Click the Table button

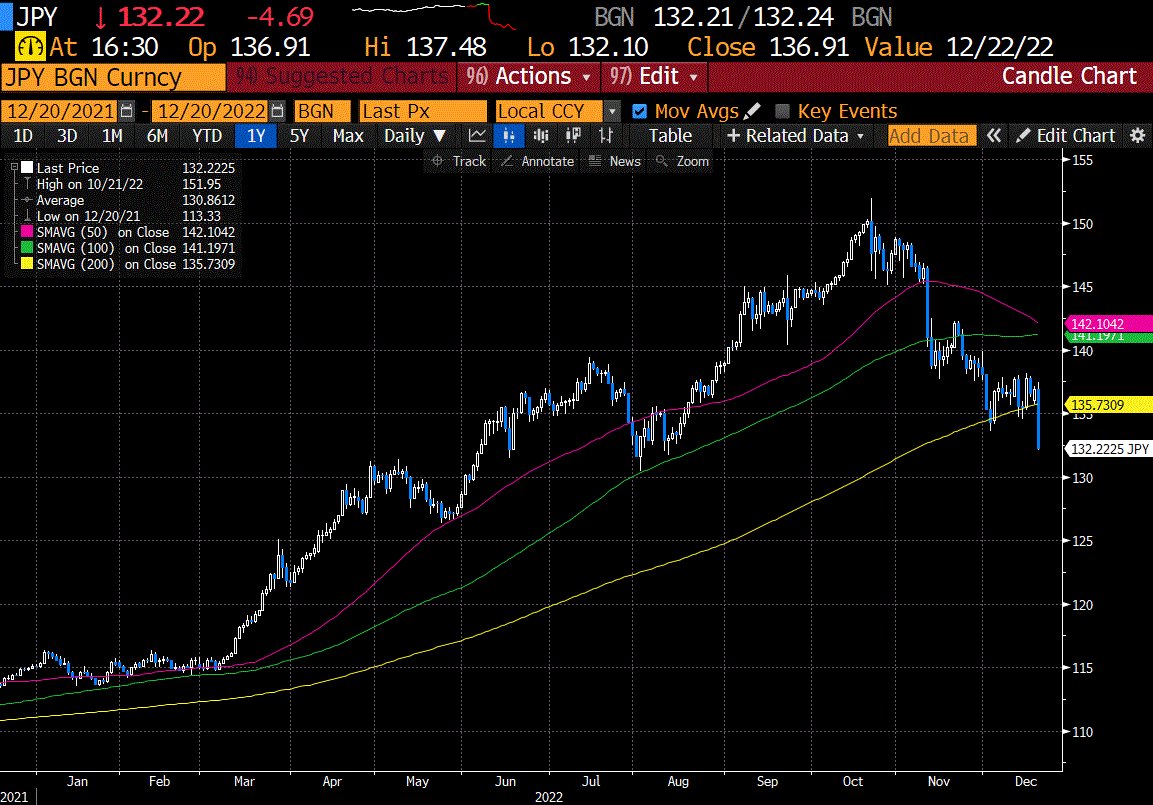pyautogui.click(x=670, y=135)
